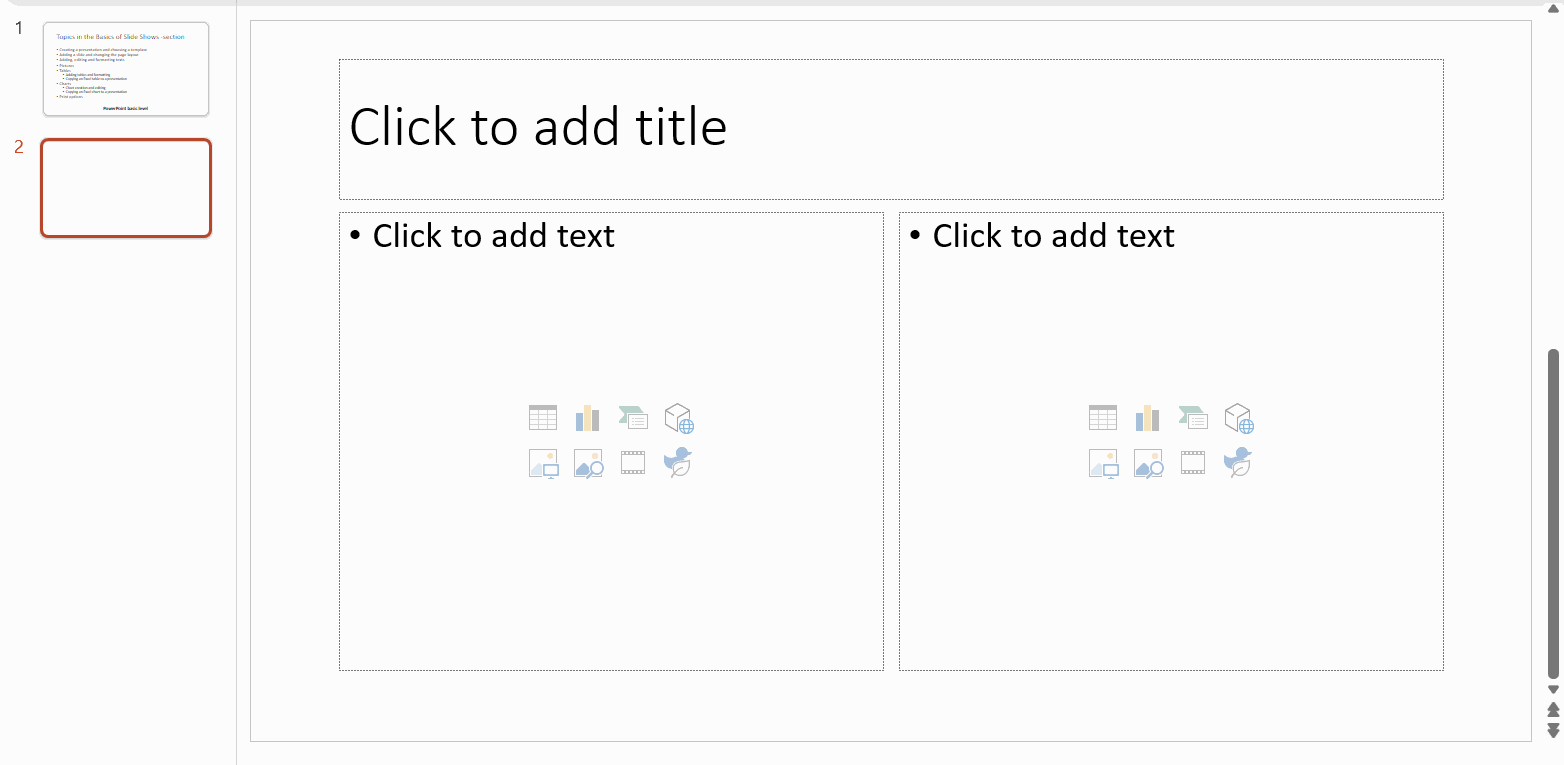Insert SmartArt graphic in the left placeholder
This screenshot has height=765, width=1564.
(x=633, y=418)
